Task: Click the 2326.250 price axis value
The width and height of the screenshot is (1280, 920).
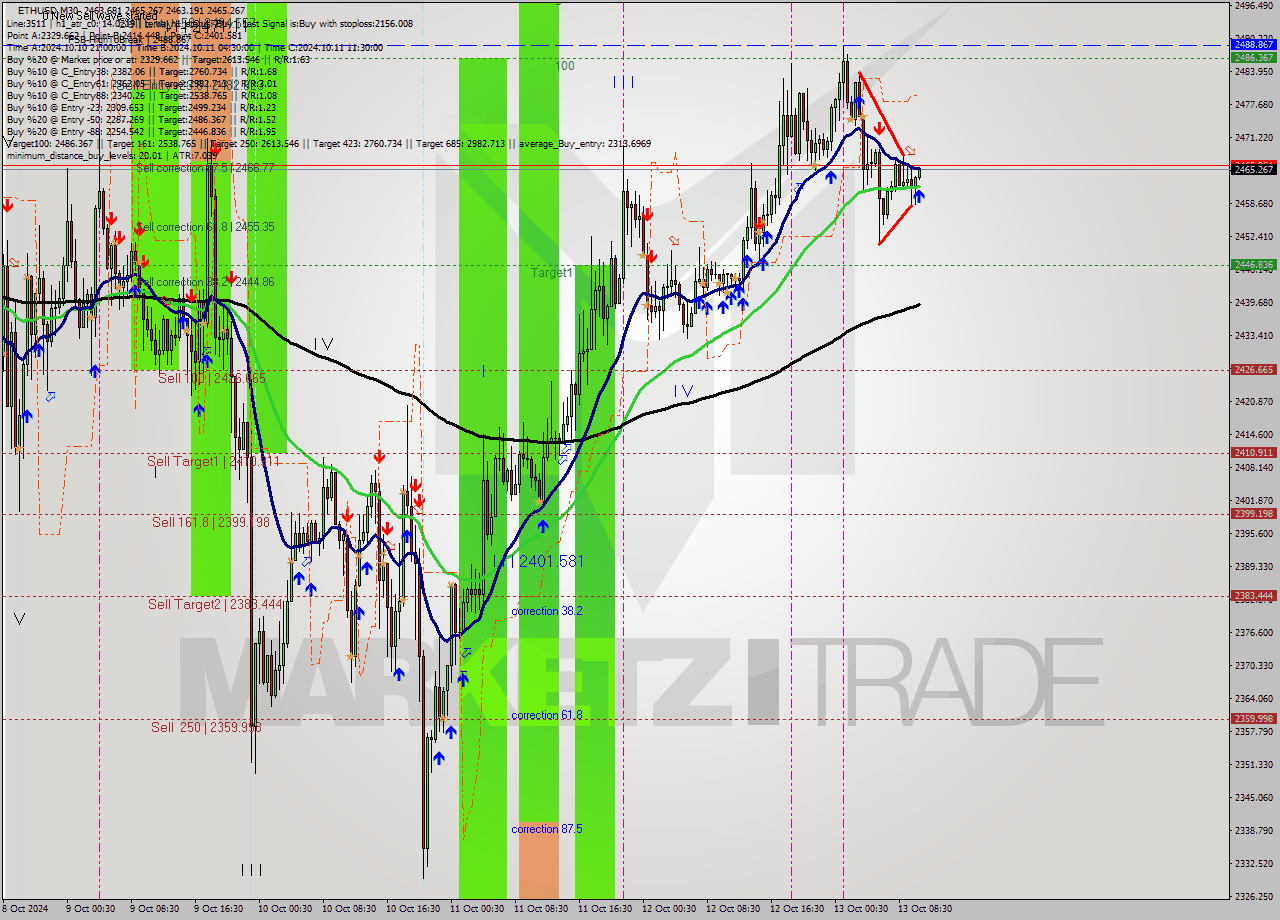Action: [1253, 896]
